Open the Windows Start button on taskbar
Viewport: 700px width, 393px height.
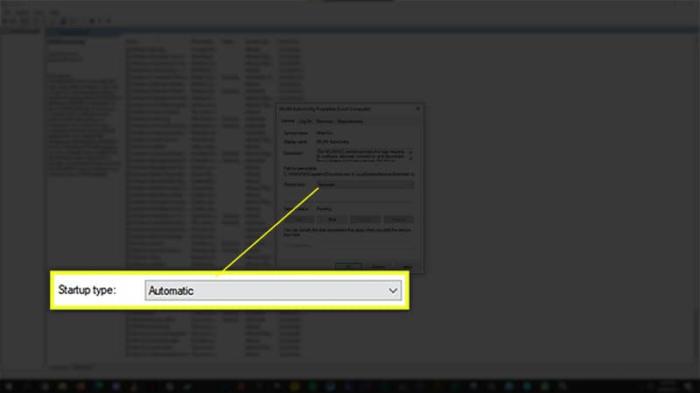pyautogui.click(x=8, y=386)
